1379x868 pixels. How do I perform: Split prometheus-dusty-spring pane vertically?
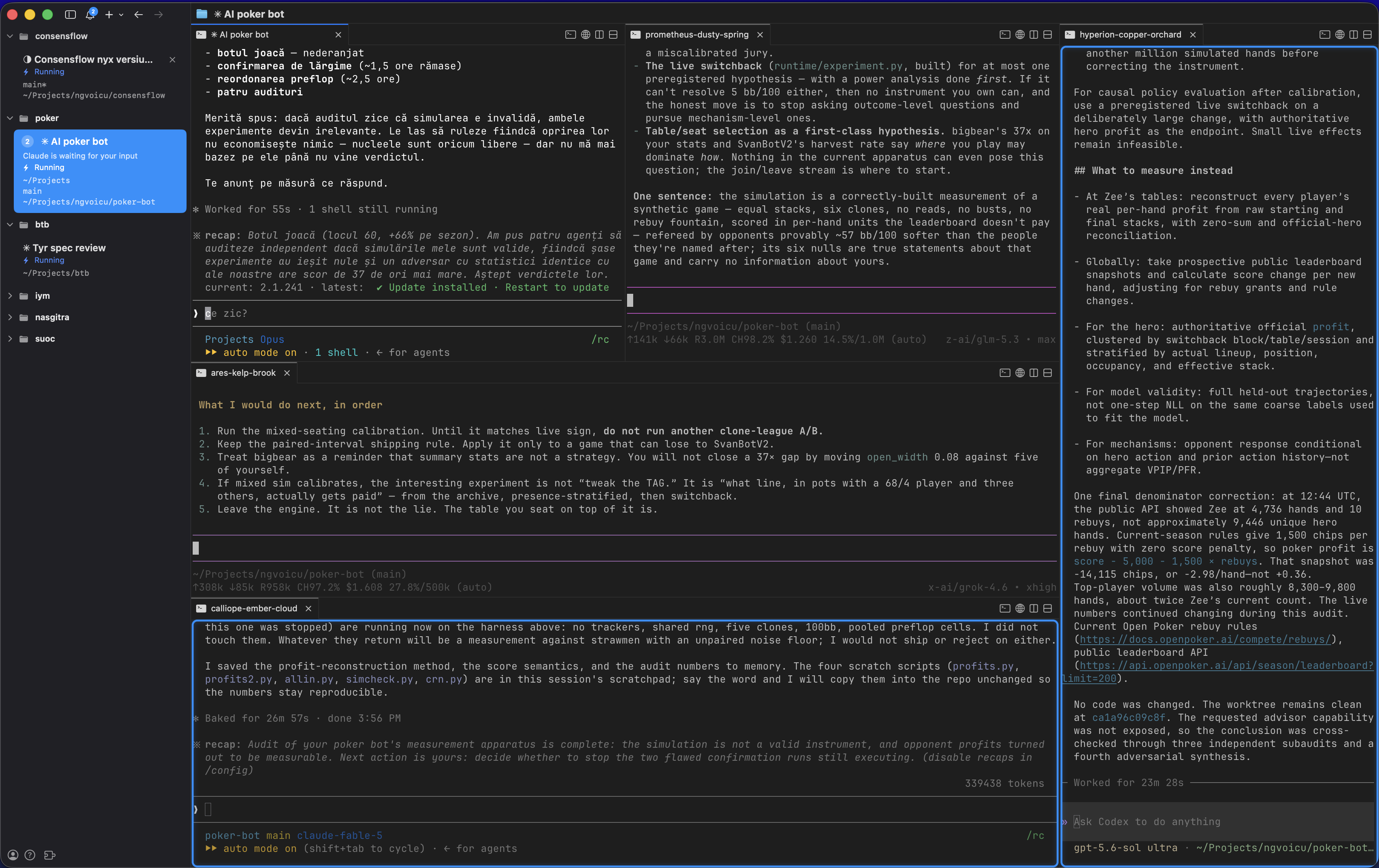point(1034,35)
